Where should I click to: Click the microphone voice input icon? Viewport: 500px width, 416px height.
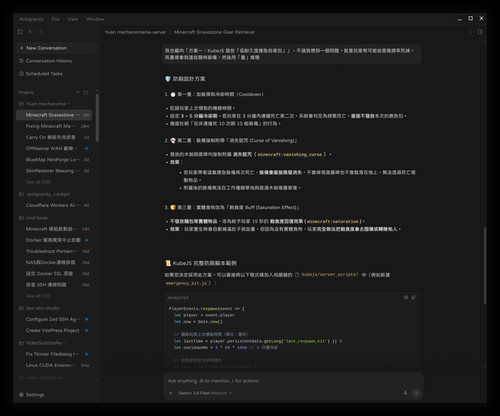click(x=405, y=393)
